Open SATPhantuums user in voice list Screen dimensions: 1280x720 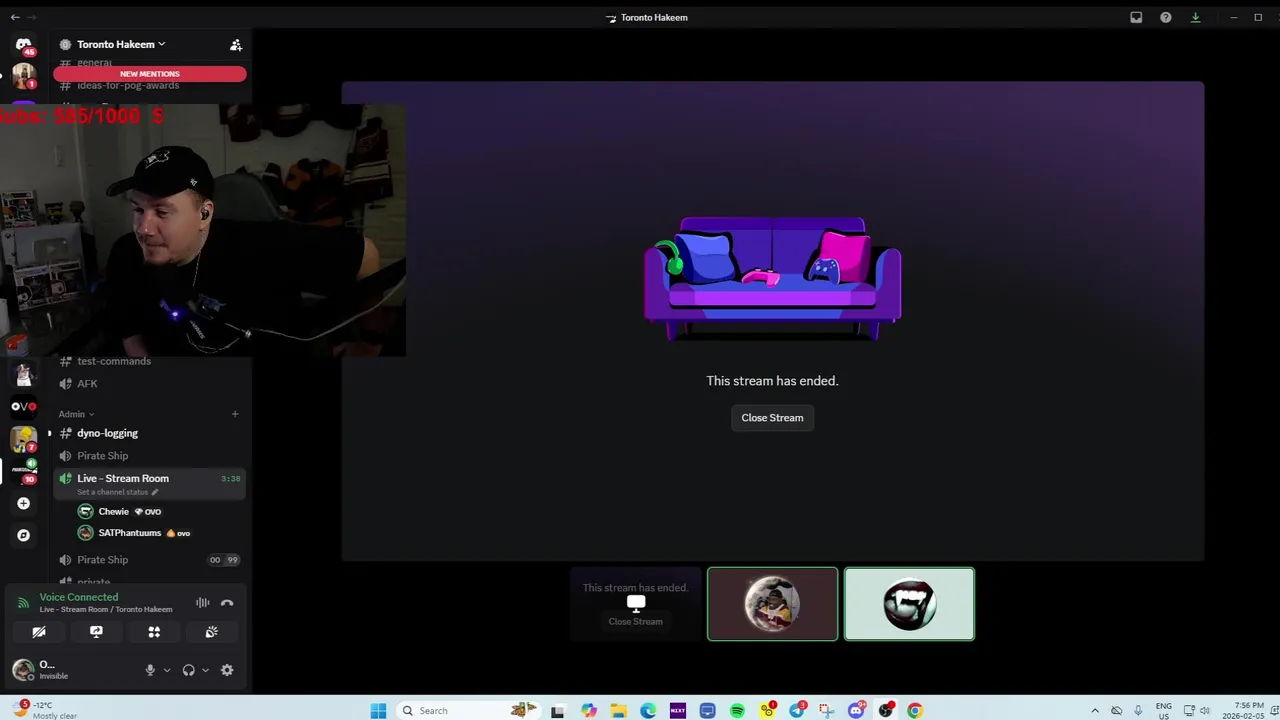point(129,533)
